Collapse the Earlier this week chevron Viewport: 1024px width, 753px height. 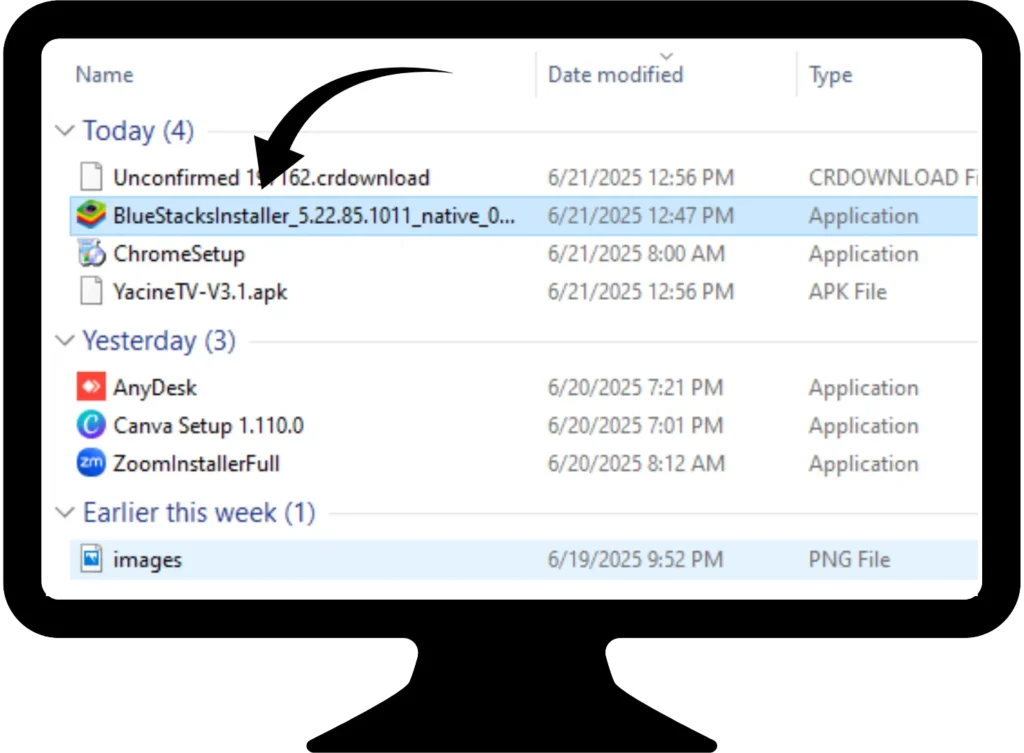65,513
